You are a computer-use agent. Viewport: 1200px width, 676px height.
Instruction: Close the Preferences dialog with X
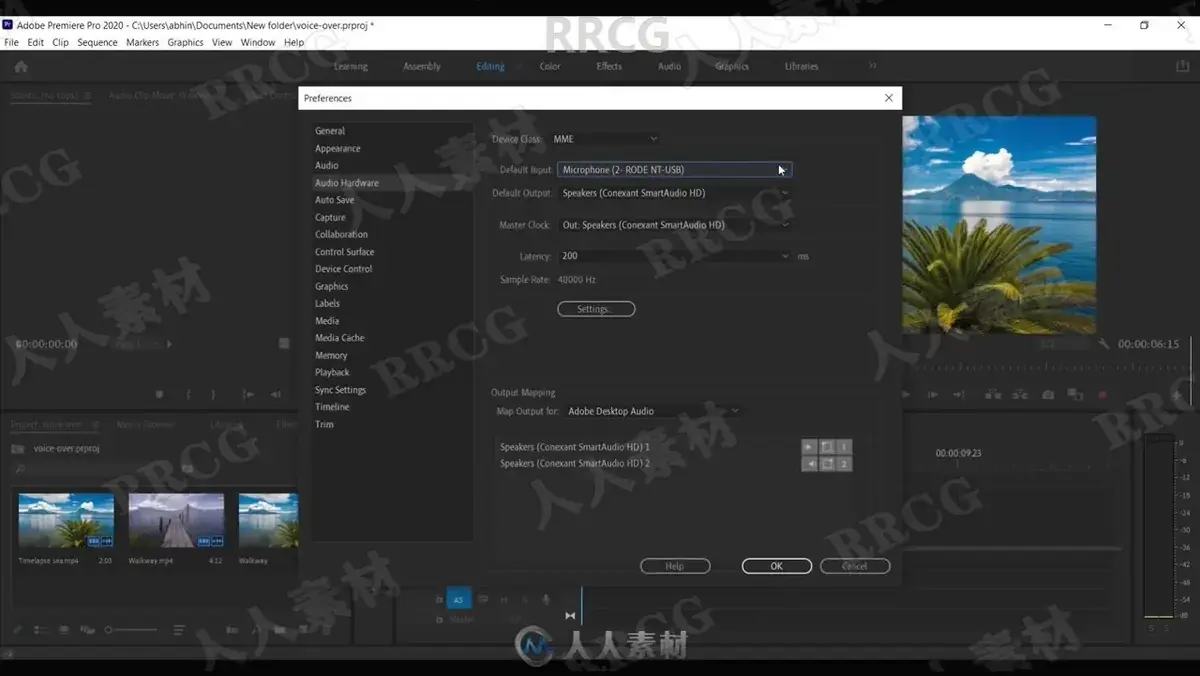889,98
